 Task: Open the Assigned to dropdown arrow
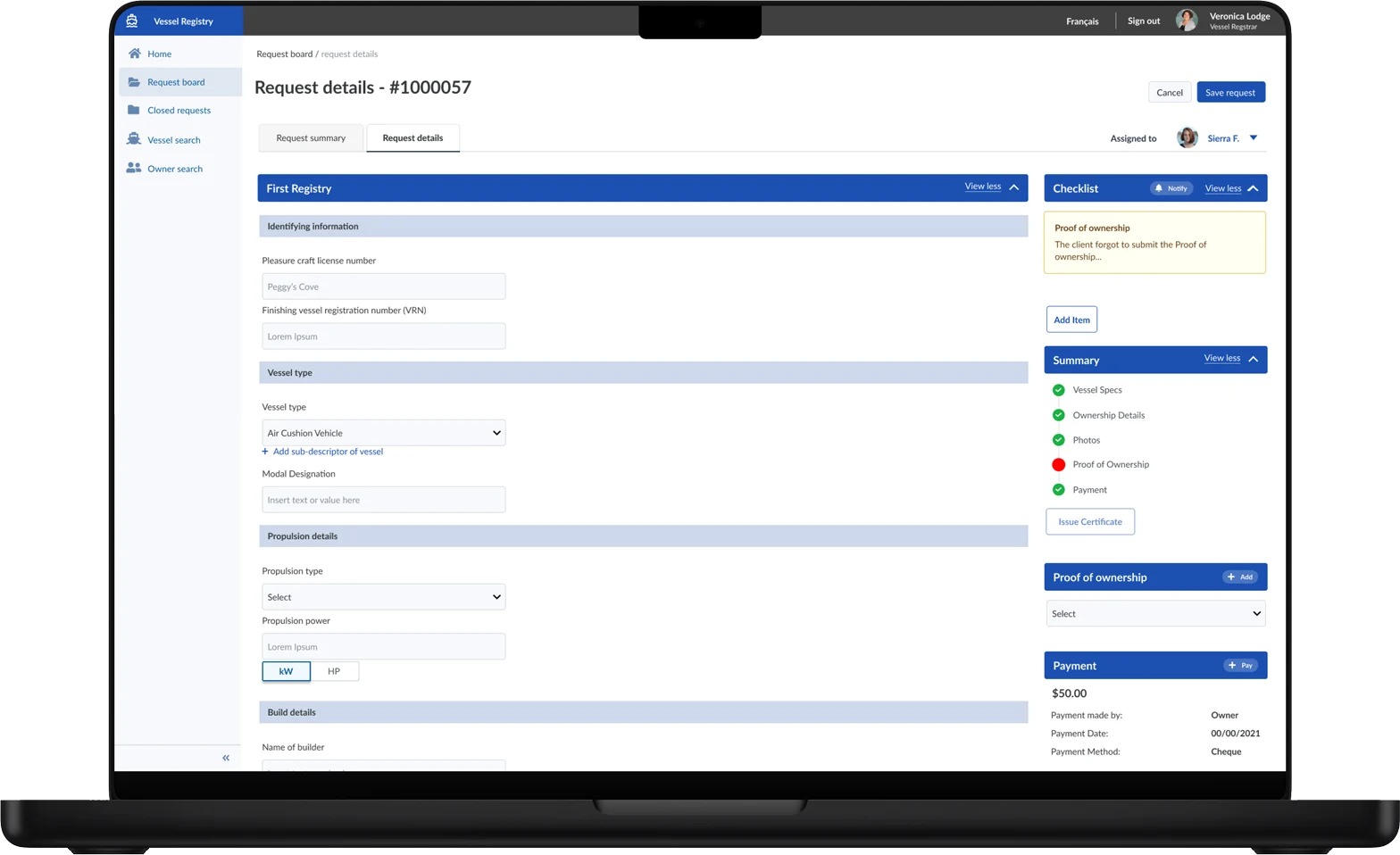pyautogui.click(x=1254, y=137)
